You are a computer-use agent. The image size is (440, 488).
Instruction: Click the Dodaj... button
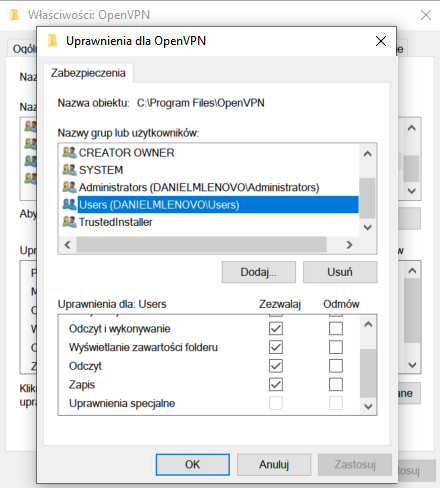259,272
